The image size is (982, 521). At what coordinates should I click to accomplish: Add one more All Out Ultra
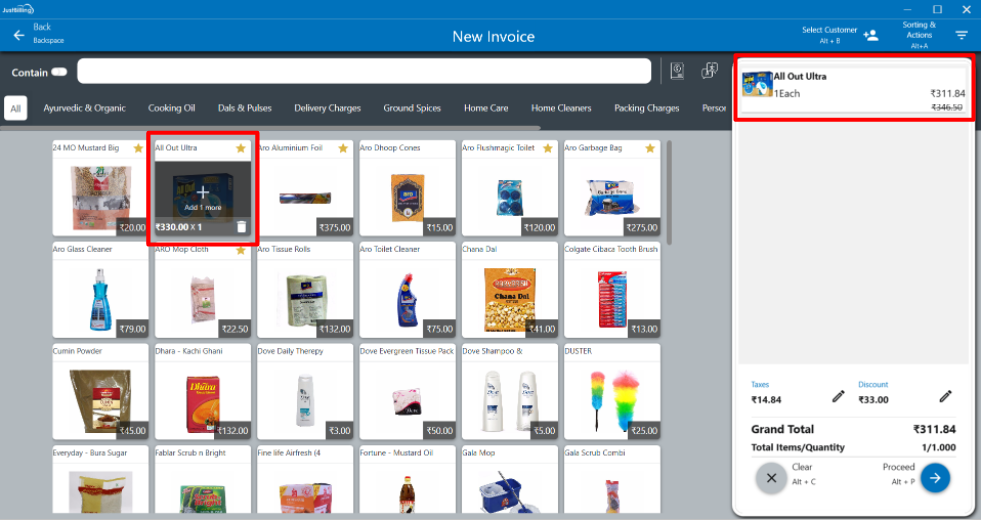tap(203, 193)
